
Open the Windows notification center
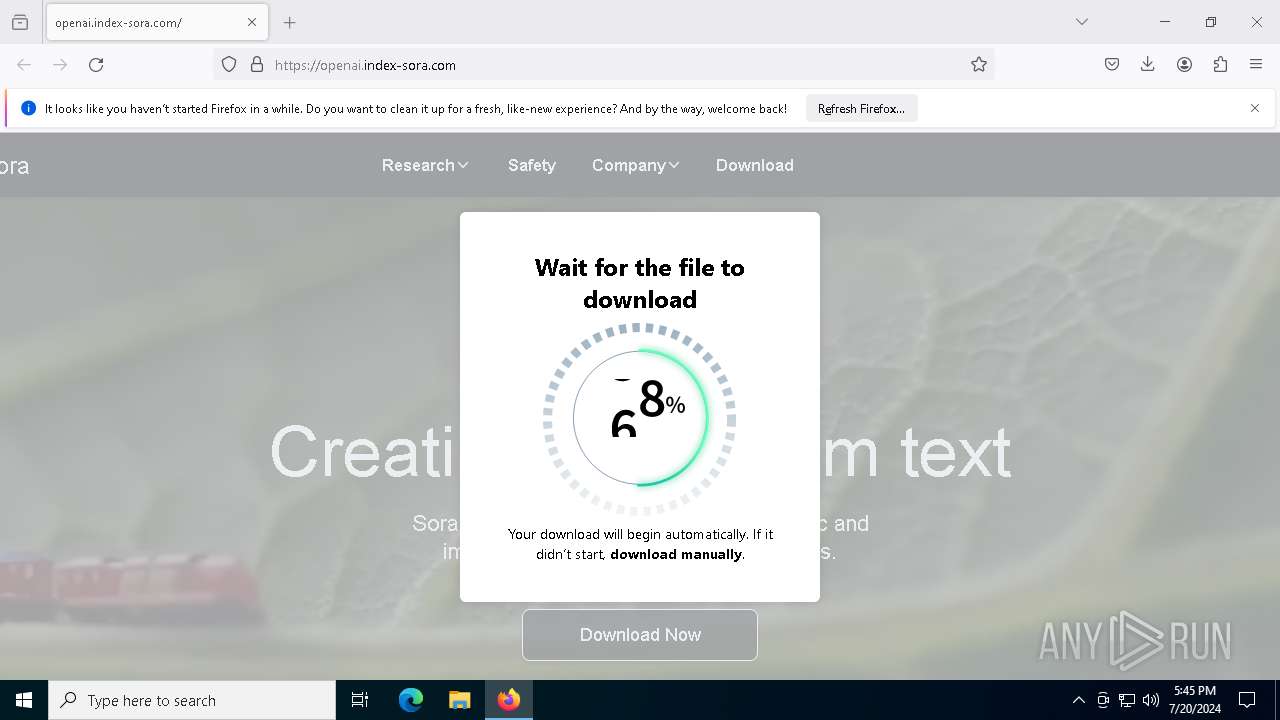[x=1247, y=700]
